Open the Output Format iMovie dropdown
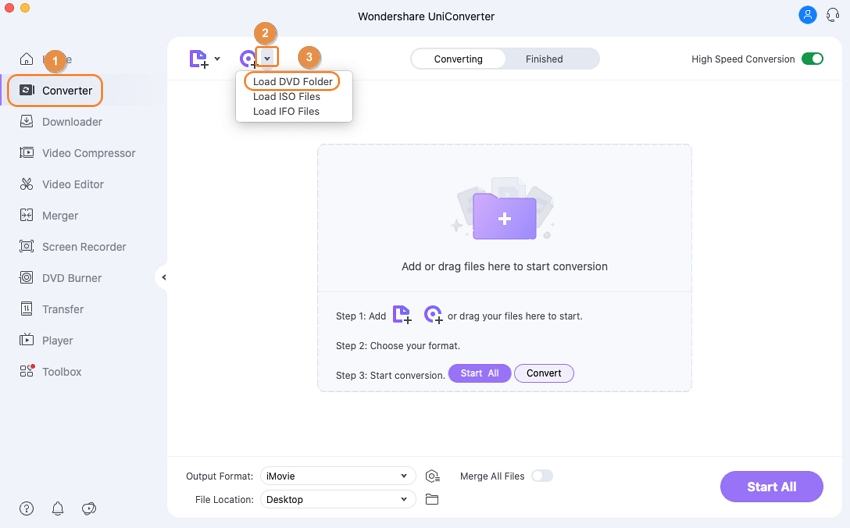Image resolution: width=850 pixels, height=528 pixels. pos(338,476)
